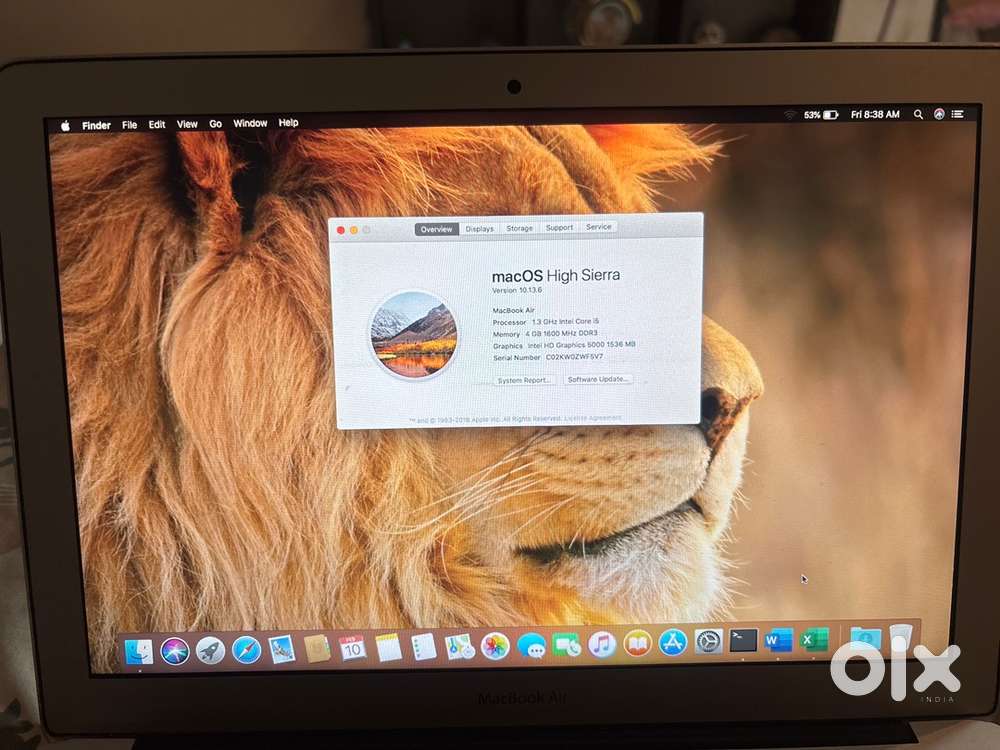Switch to the Support tab
This screenshot has width=1000, height=750.
pos(559,227)
